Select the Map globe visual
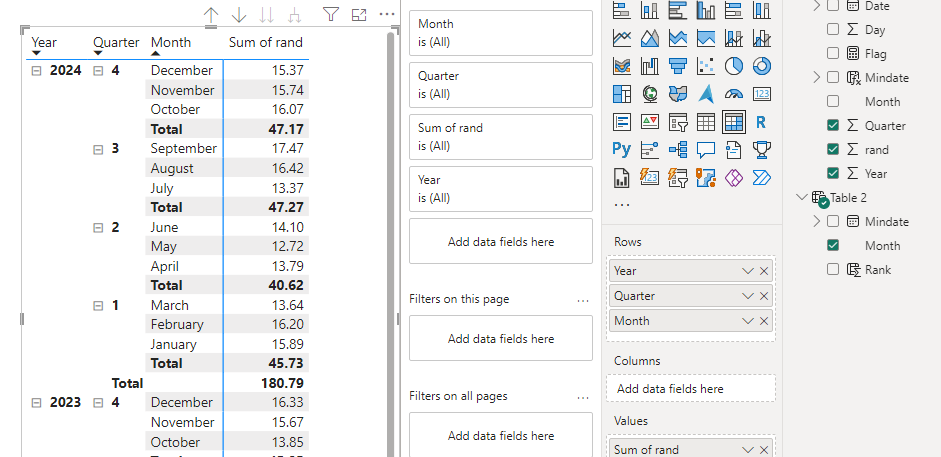 [649, 94]
